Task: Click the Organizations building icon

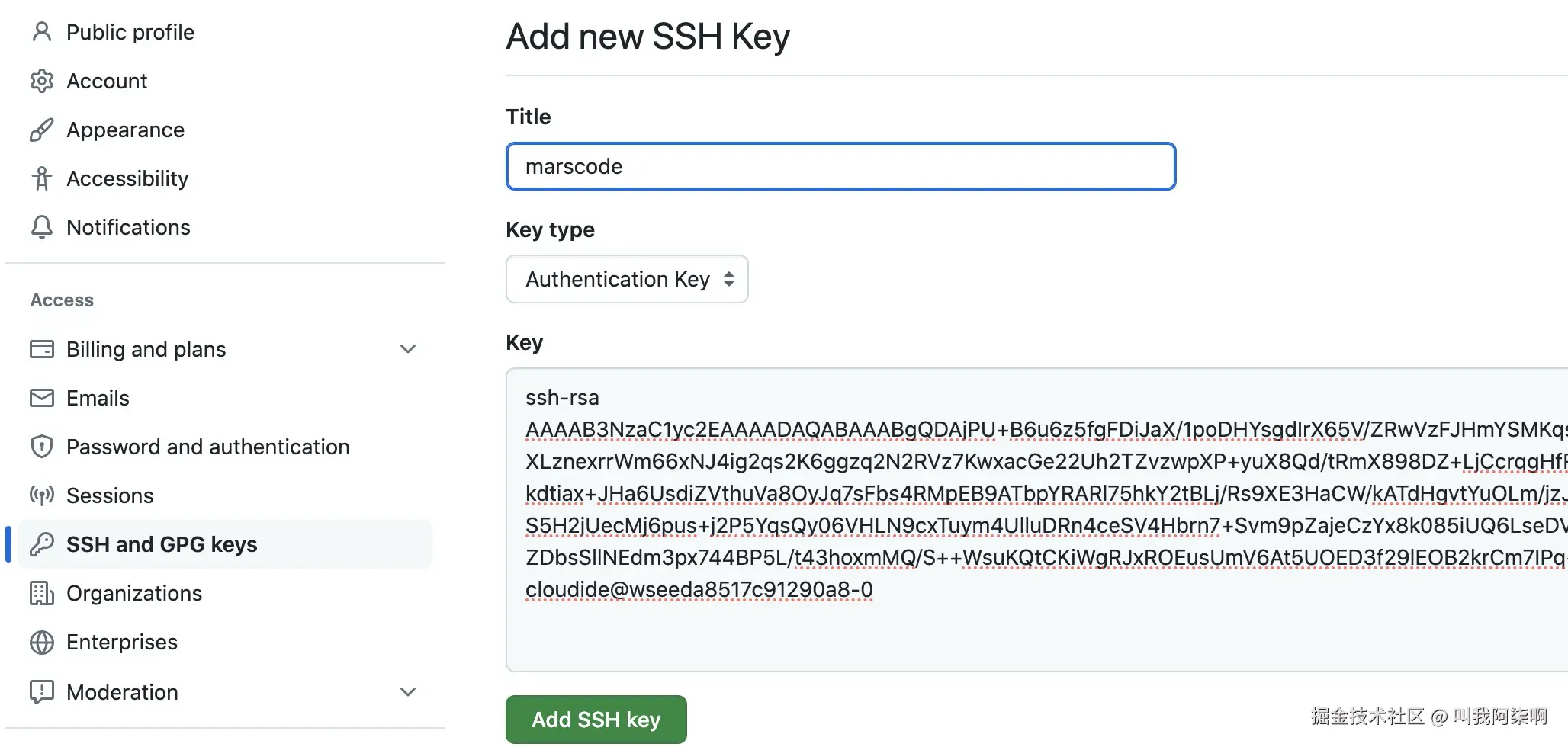Action: (42, 593)
